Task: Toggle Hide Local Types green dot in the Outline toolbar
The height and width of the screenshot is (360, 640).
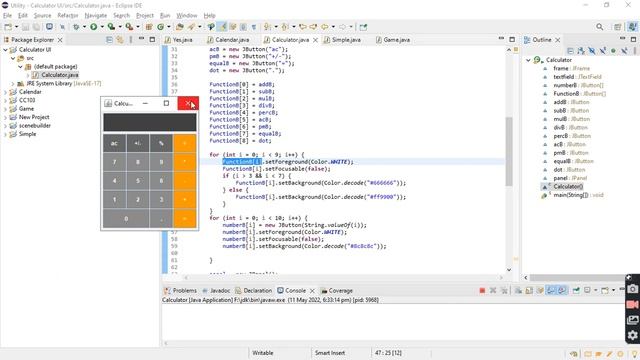Action: pyautogui.click(x=613, y=51)
